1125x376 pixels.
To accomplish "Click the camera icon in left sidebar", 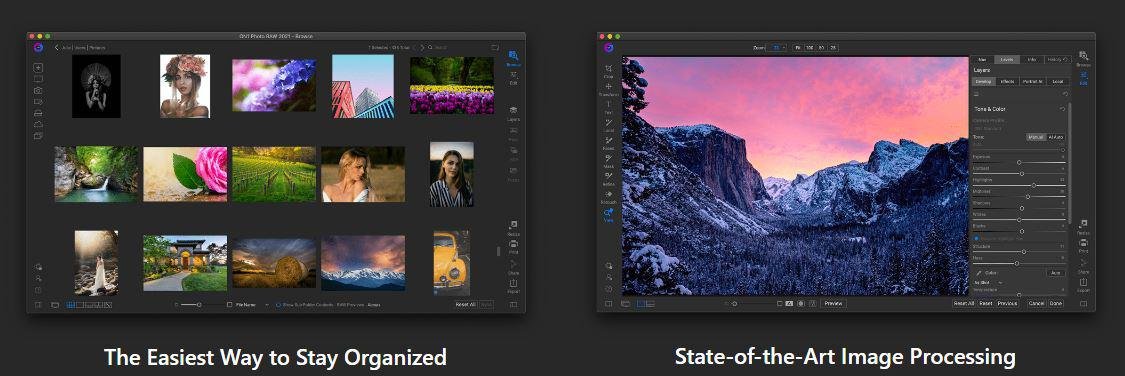I will click(x=38, y=90).
